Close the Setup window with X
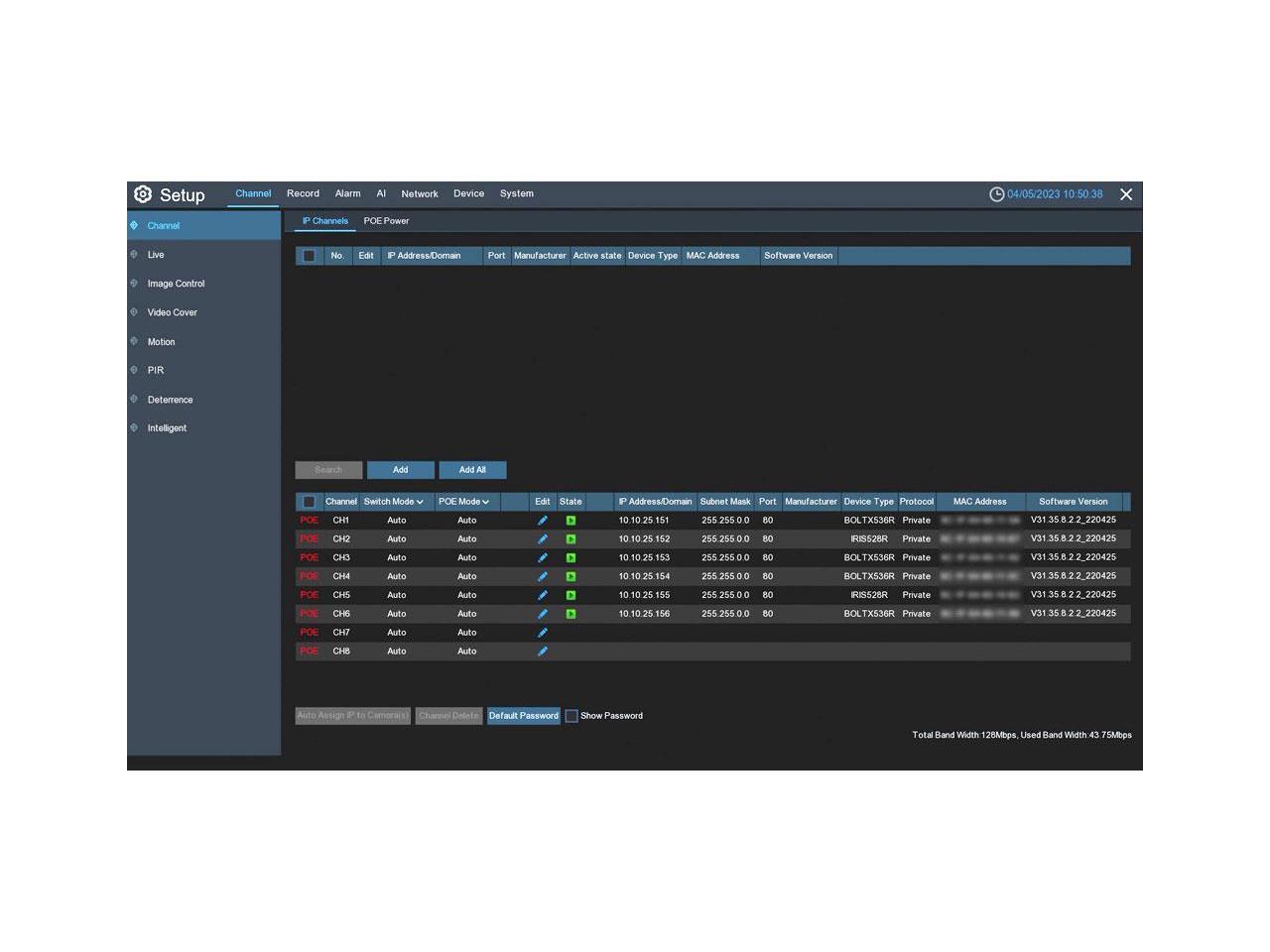Viewport: 1270px width, 952px height. pos(1126,194)
